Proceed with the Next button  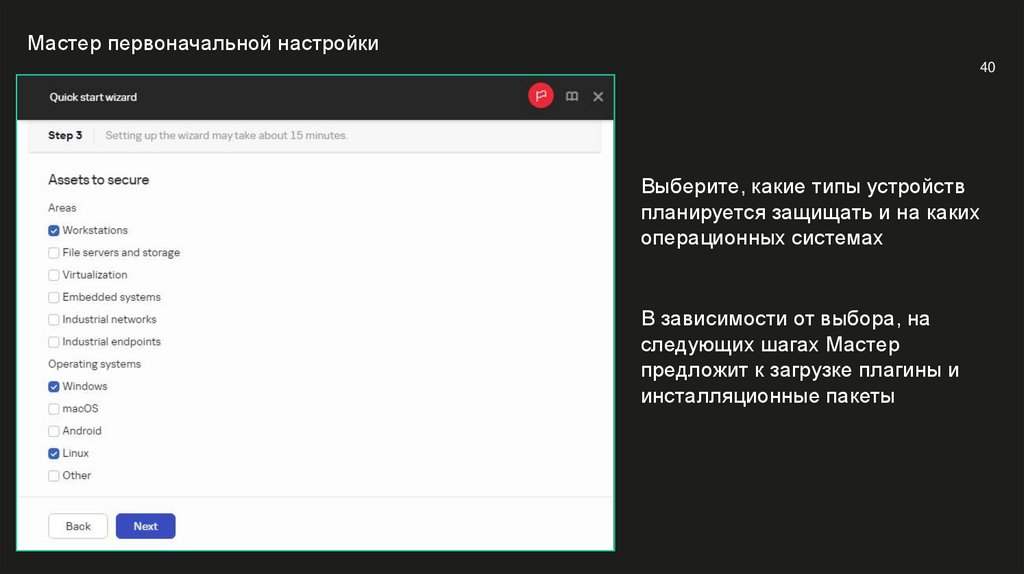[146, 526]
